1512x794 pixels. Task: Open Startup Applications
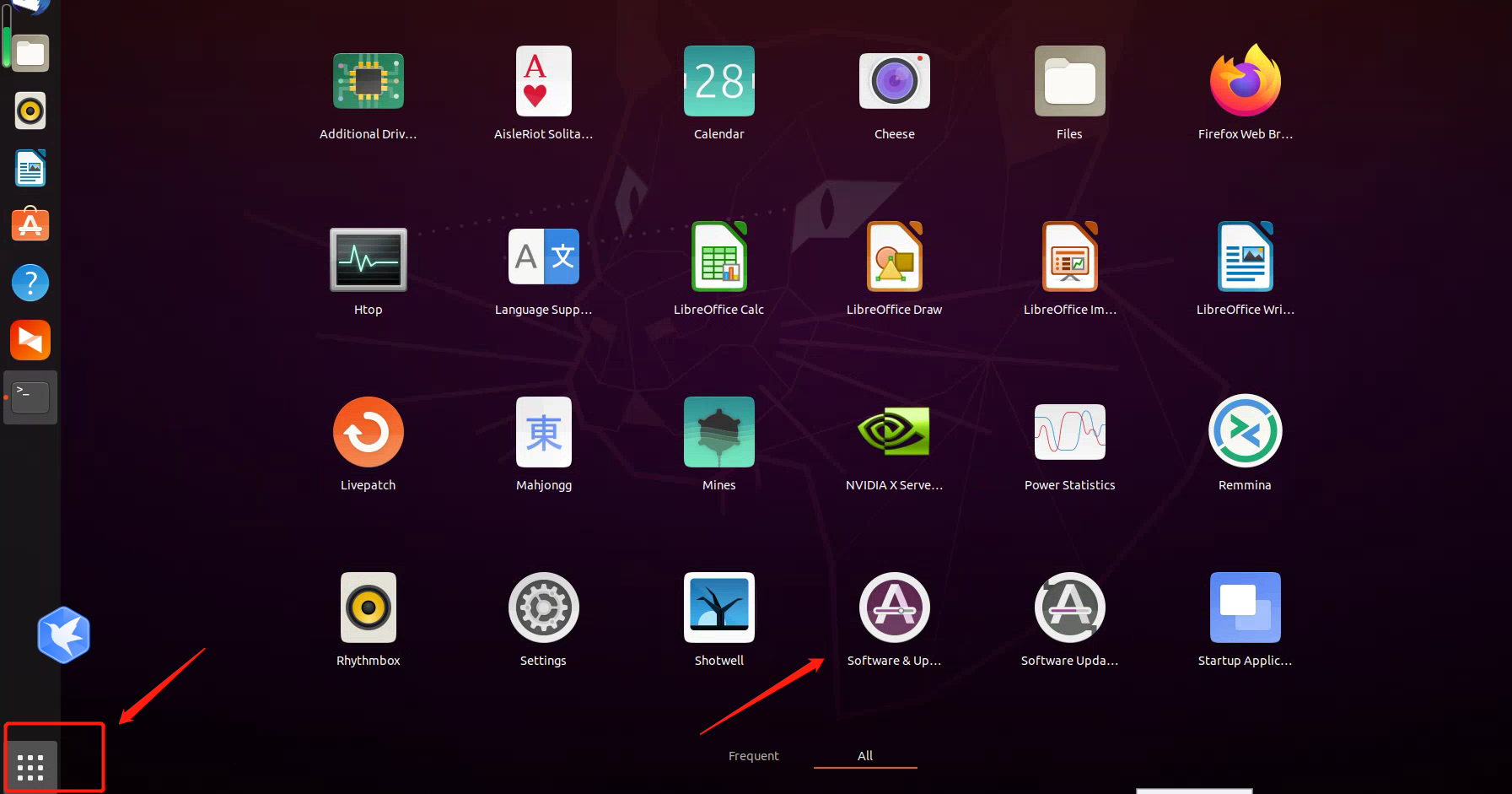coord(1246,608)
